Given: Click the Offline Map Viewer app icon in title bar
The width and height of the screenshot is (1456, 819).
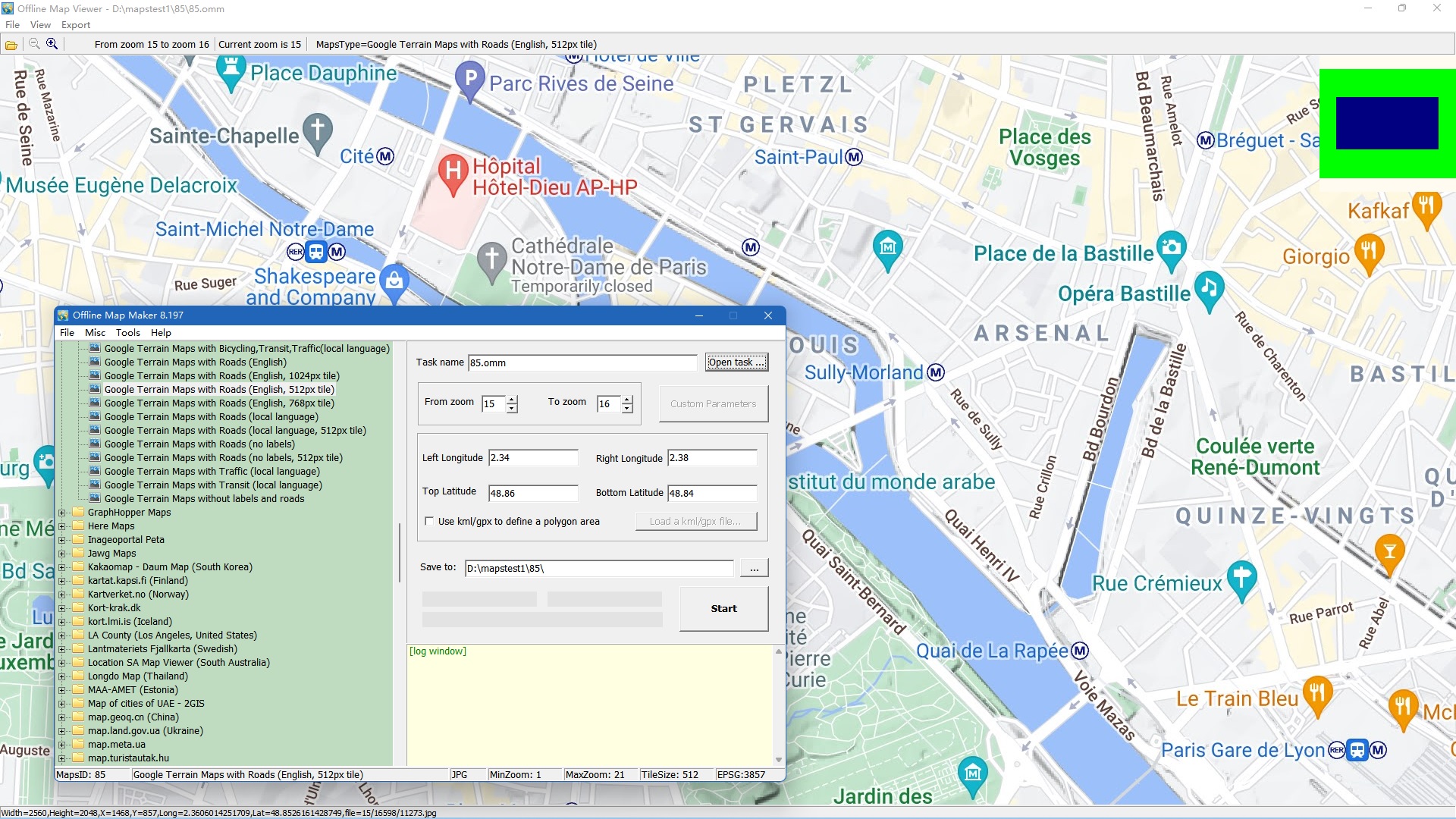Looking at the screenshot, I should [x=8, y=8].
